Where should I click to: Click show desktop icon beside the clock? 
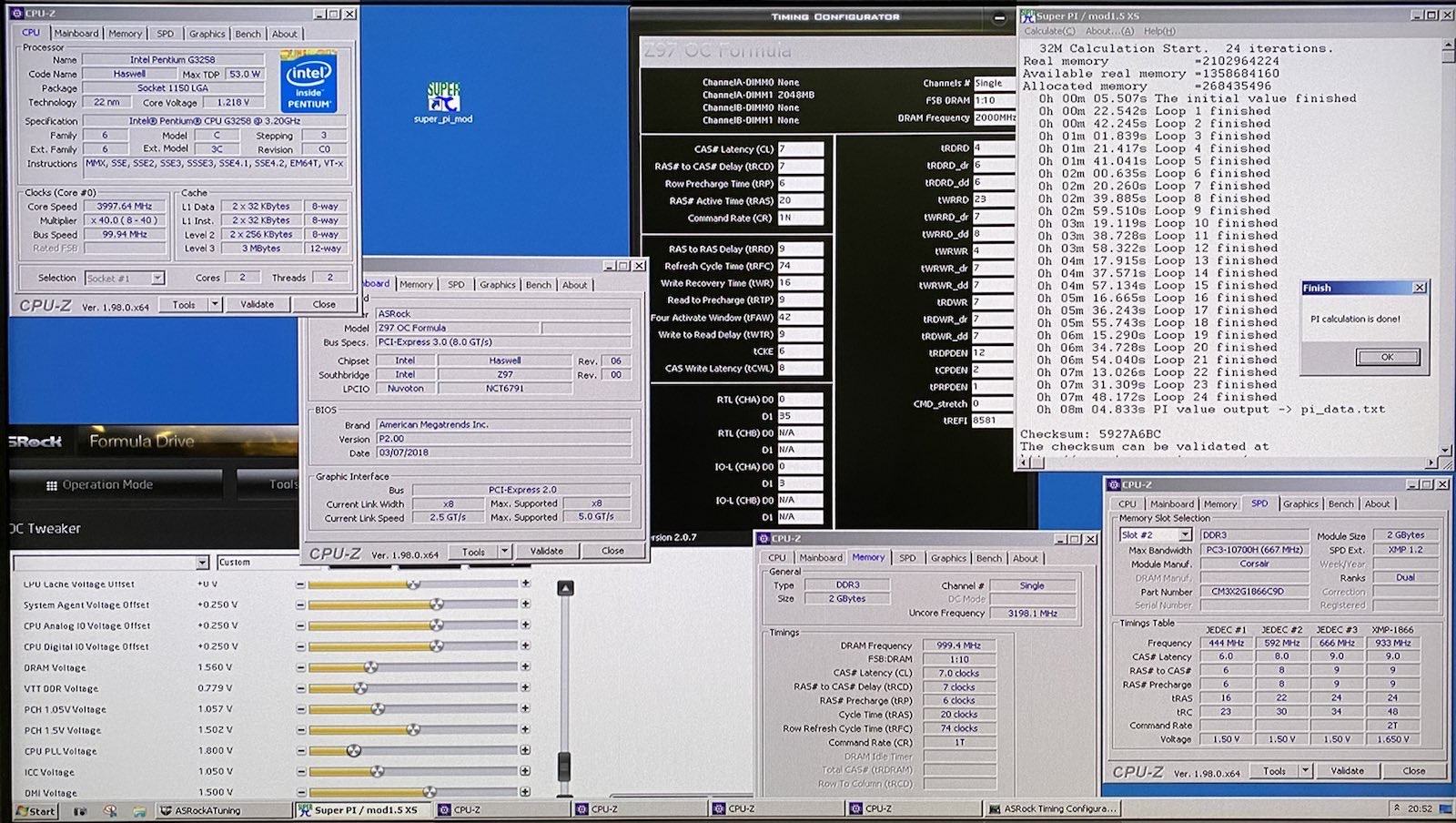click(x=1444, y=808)
